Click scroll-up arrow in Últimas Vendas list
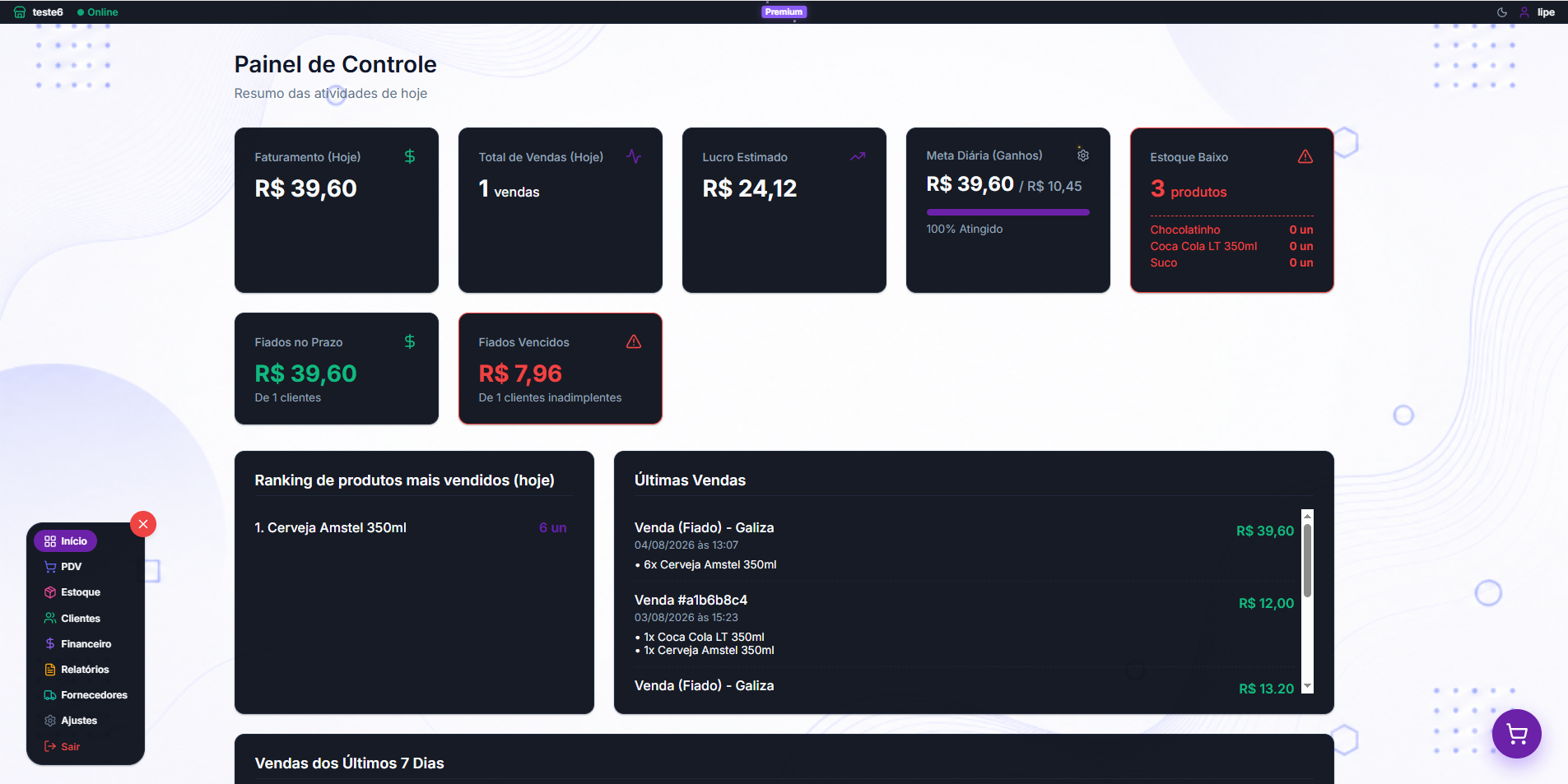This screenshot has height=784, width=1568. 1307,516
